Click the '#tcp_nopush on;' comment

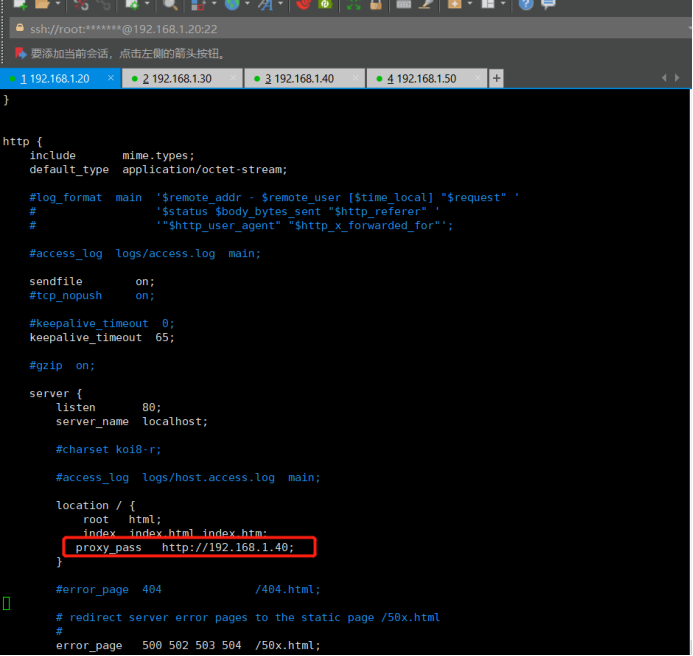(92, 295)
